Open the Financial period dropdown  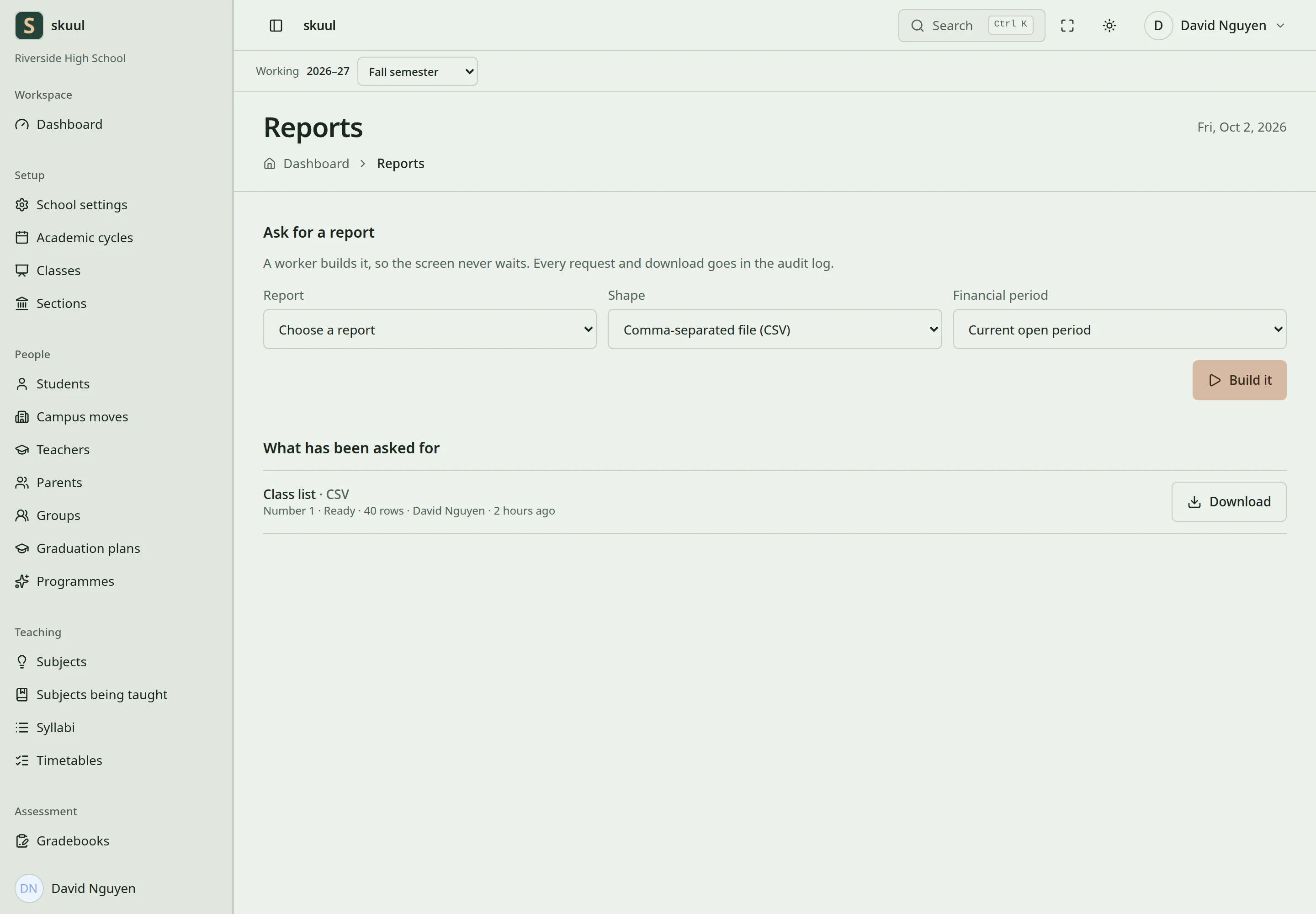point(1119,329)
